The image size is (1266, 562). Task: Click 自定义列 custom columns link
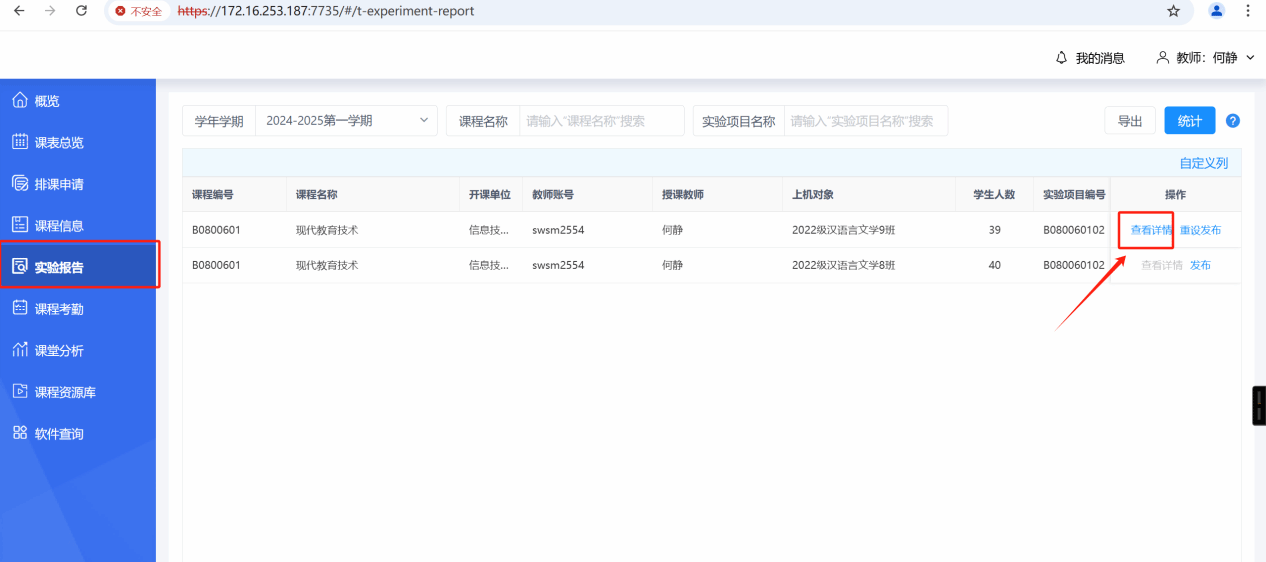click(1203, 163)
